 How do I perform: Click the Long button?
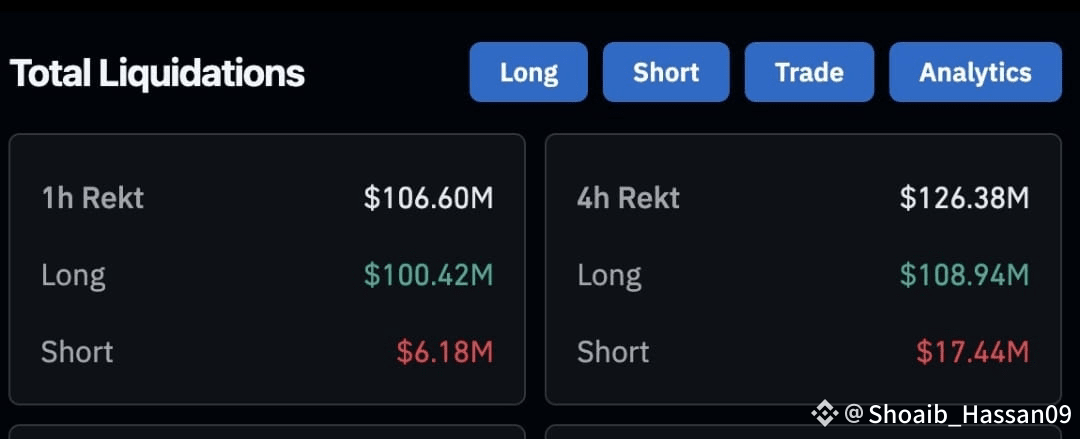pos(528,72)
